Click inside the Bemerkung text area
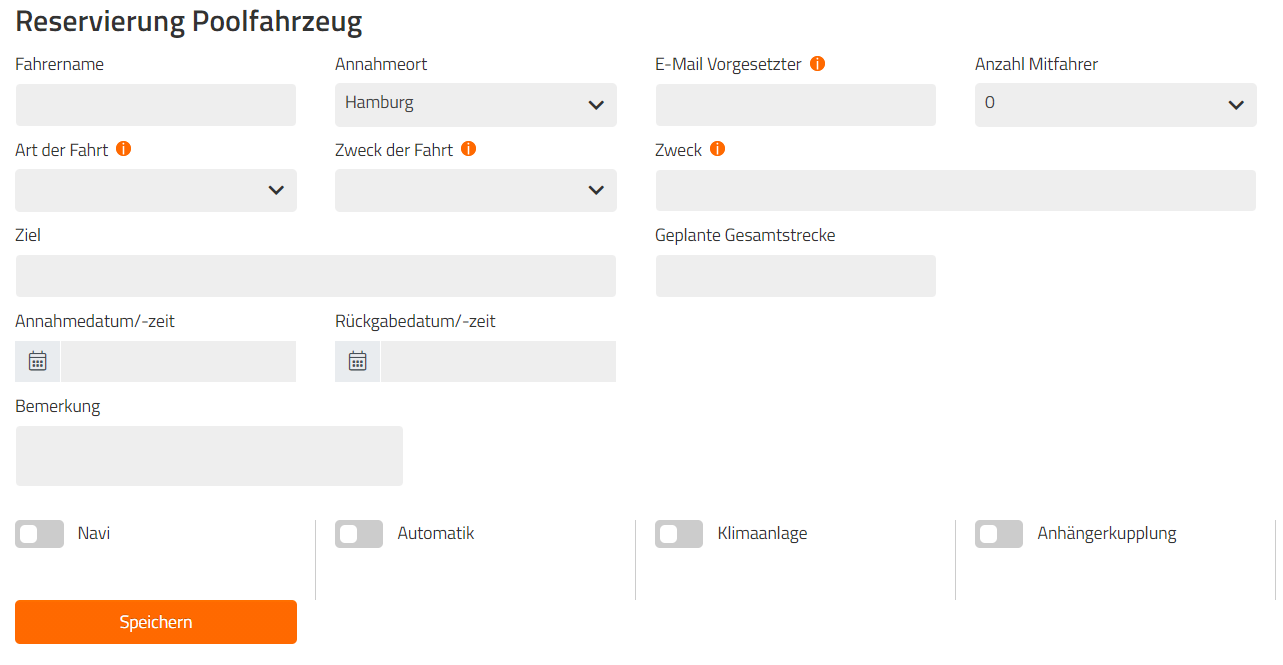The width and height of the screenshot is (1283, 665). tap(209, 456)
